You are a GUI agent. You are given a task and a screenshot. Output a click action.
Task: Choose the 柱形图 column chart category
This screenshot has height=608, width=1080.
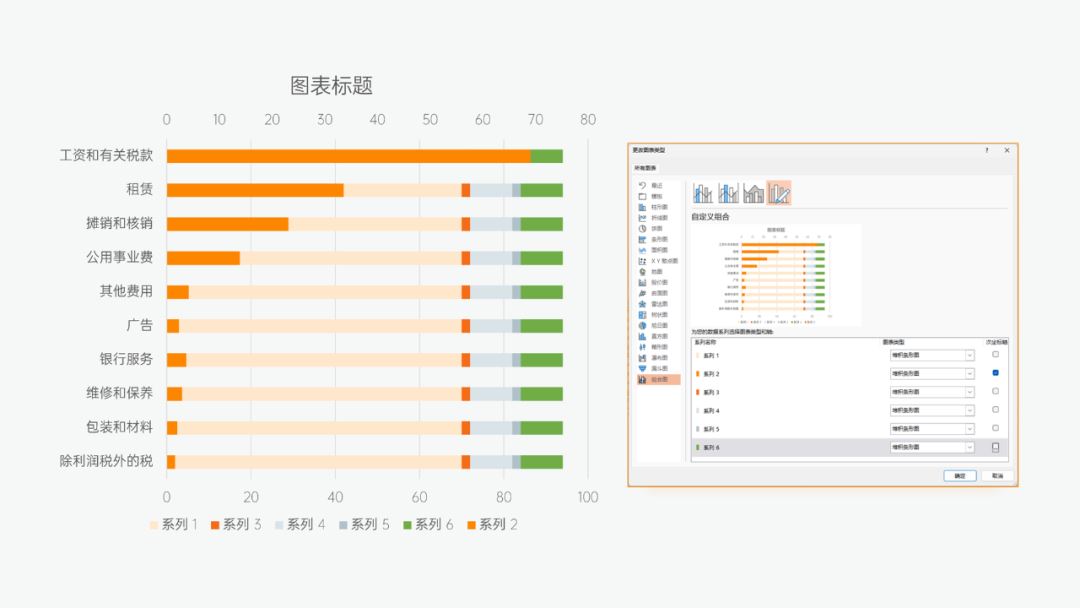coord(655,207)
